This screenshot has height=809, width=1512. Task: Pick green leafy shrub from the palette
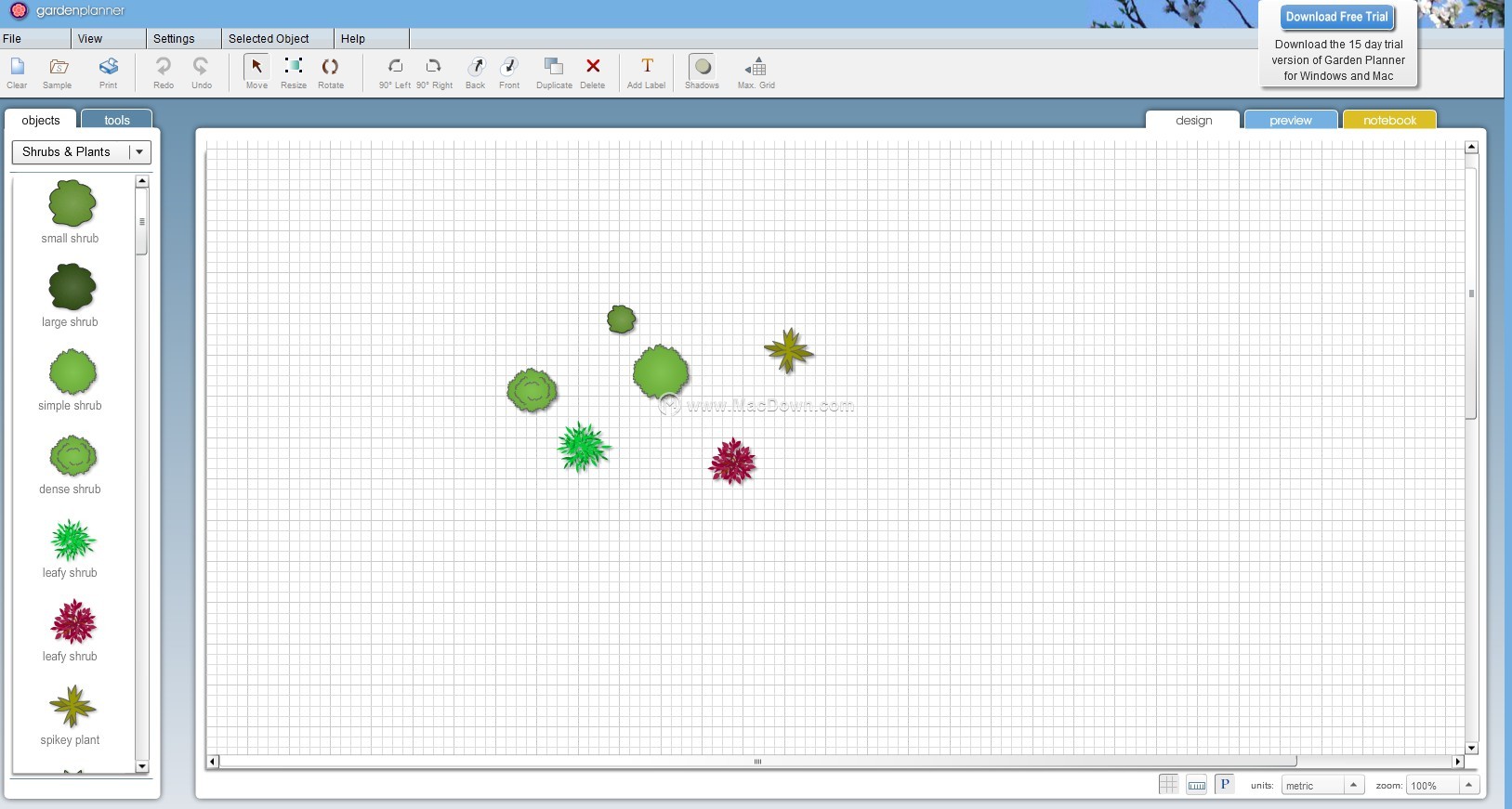pos(72,540)
